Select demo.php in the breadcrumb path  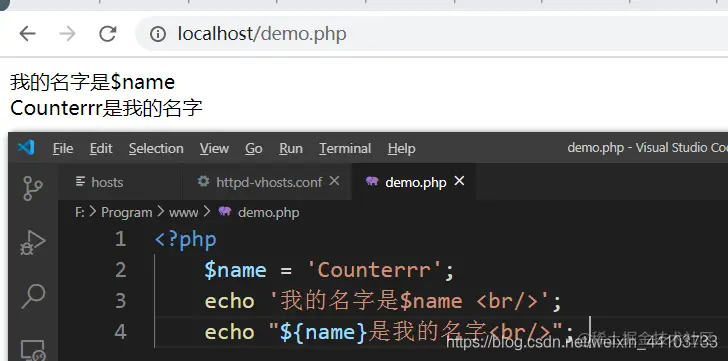[x=268, y=213]
